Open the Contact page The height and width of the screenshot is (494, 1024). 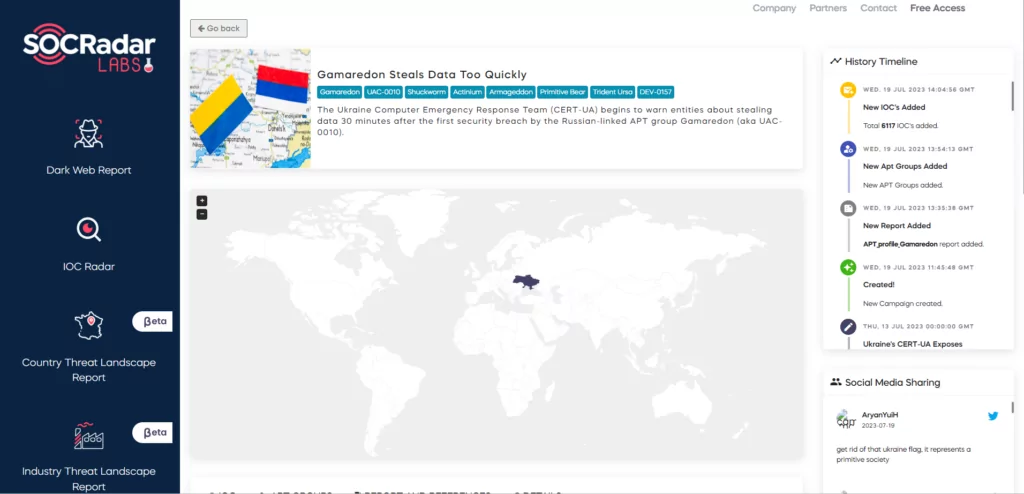(878, 8)
